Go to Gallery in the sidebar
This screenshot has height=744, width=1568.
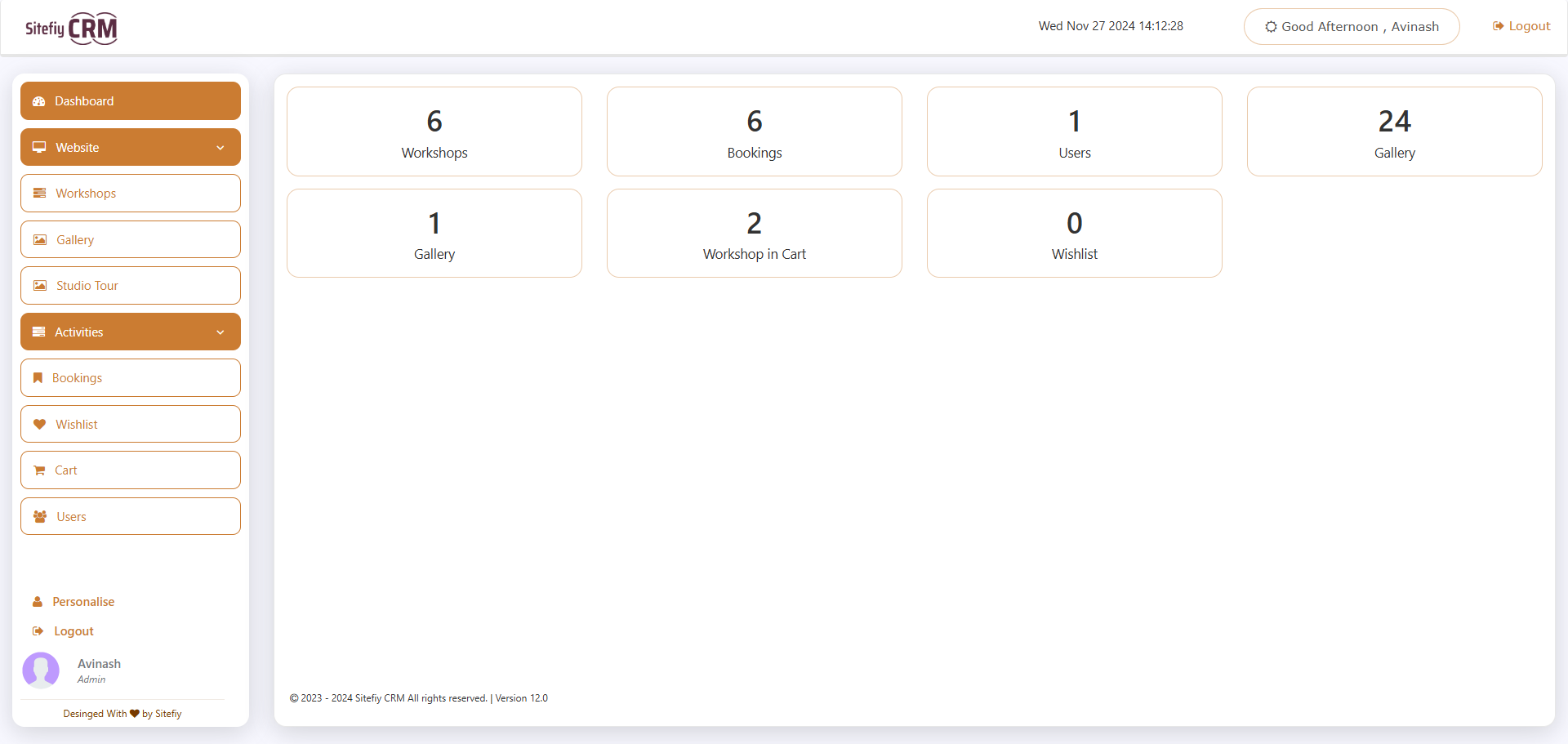(131, 240)
